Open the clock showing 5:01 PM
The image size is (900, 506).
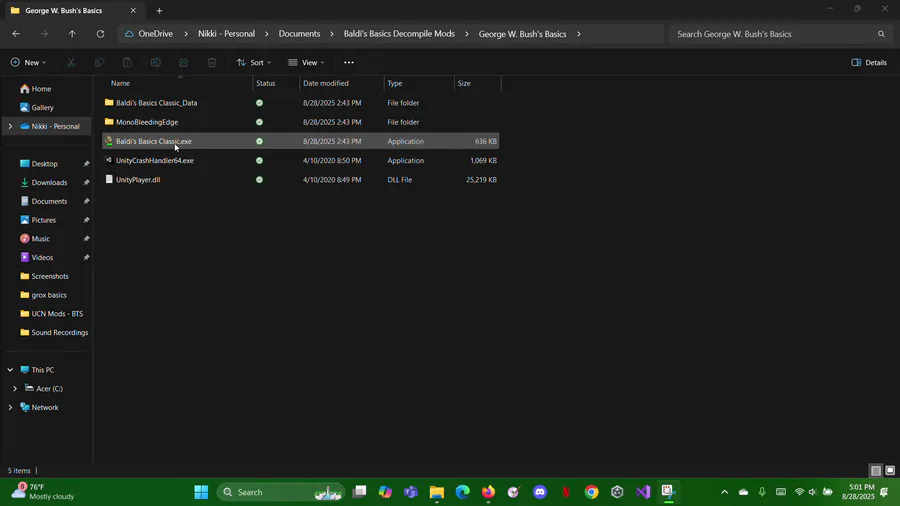[x=858, y=492]
